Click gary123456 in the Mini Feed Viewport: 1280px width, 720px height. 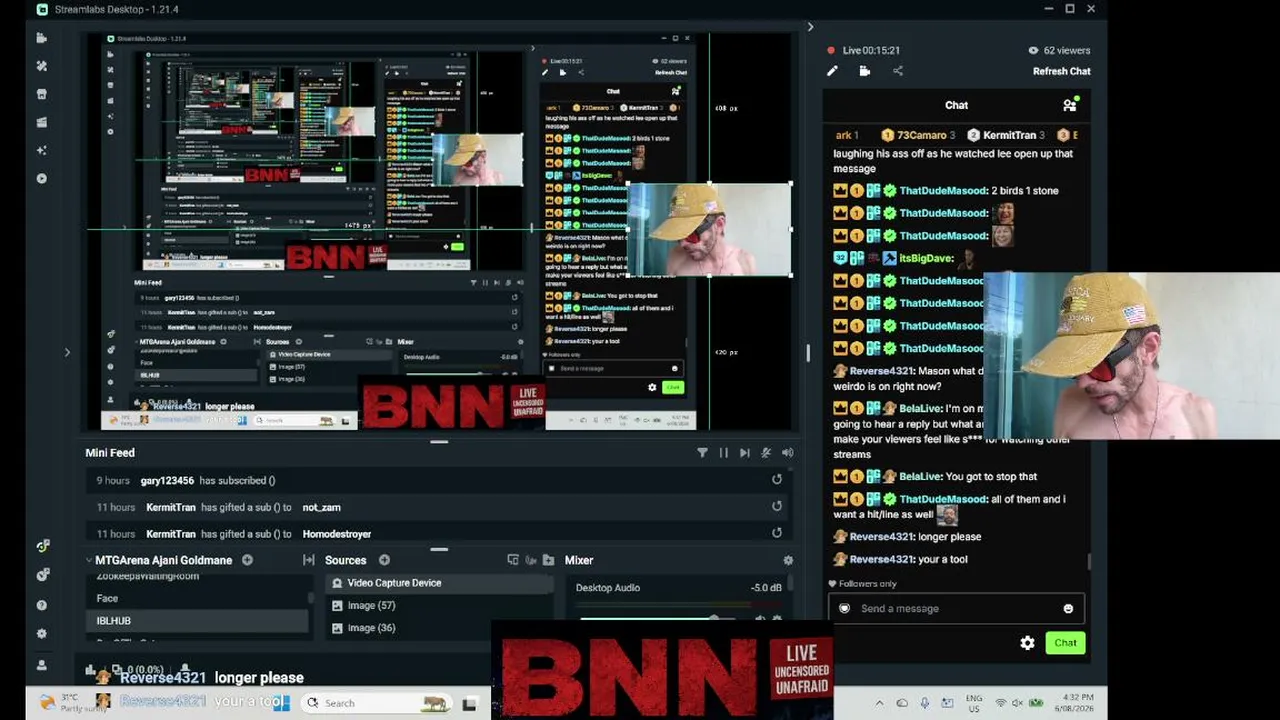tap(167, 481)
